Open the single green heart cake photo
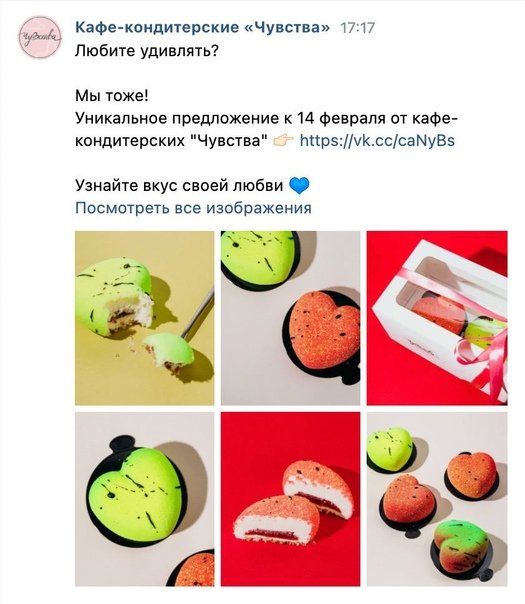 pos(144,499)
